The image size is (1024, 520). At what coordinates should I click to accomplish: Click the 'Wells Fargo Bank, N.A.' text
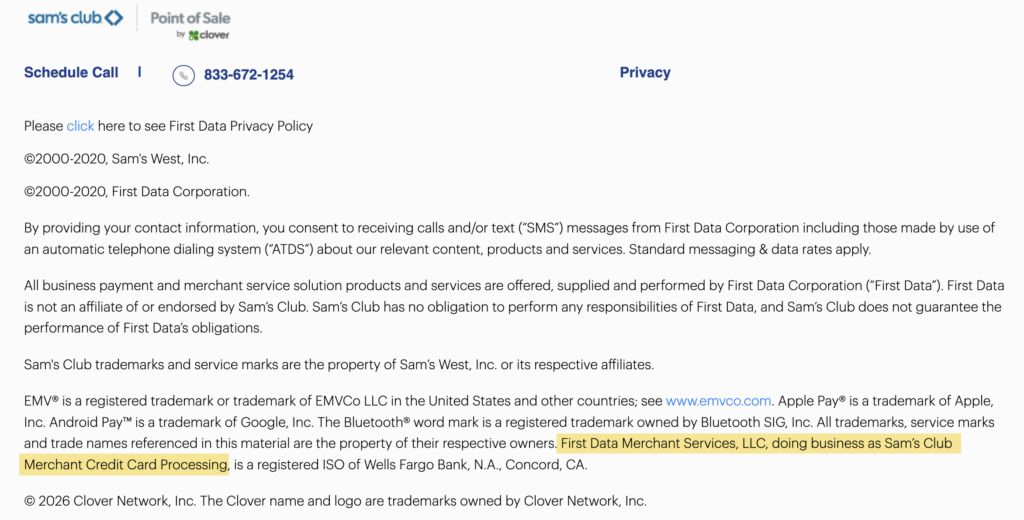point(447,464)
